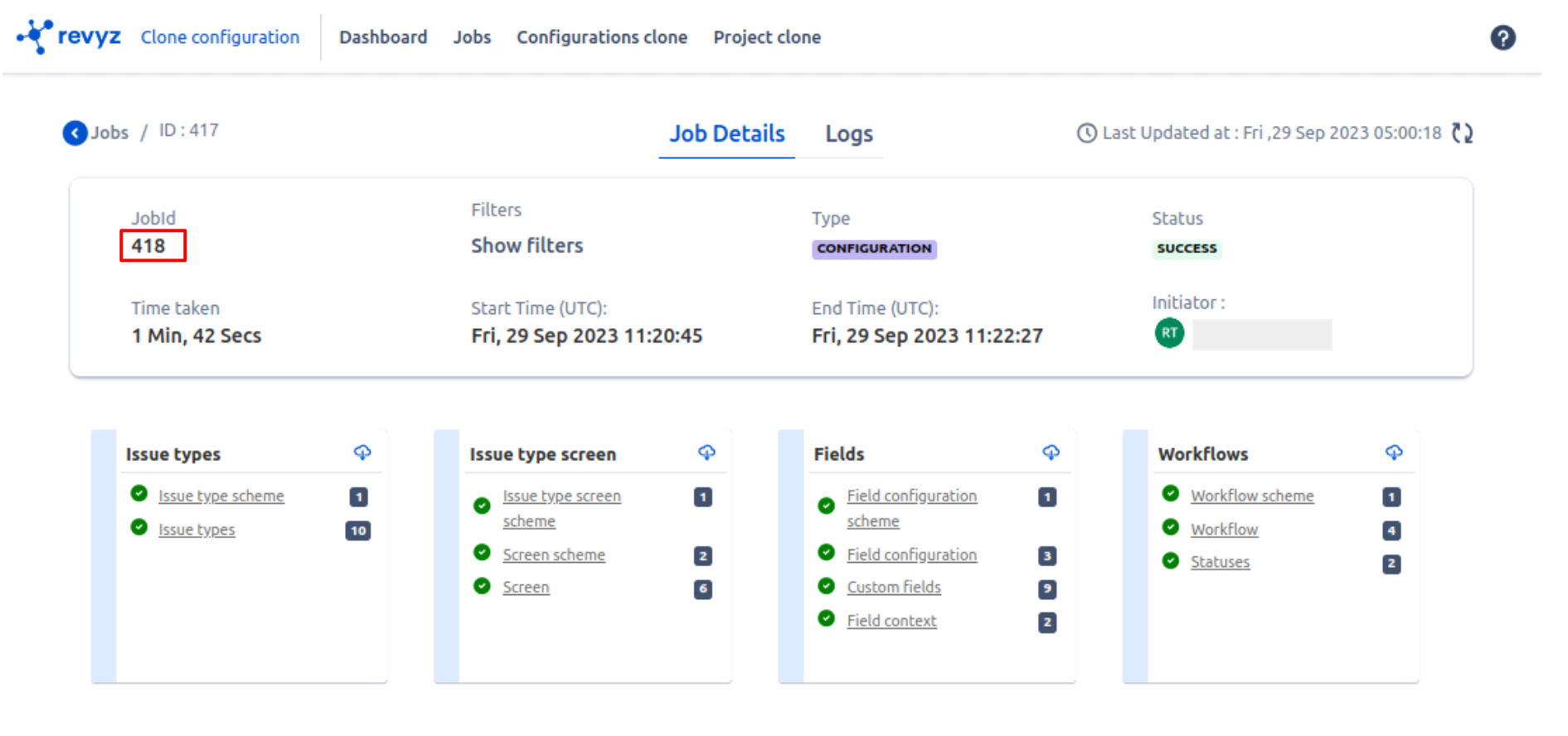
Task: Download Issue types via cloud icon
Action: (x=362, y=453)
